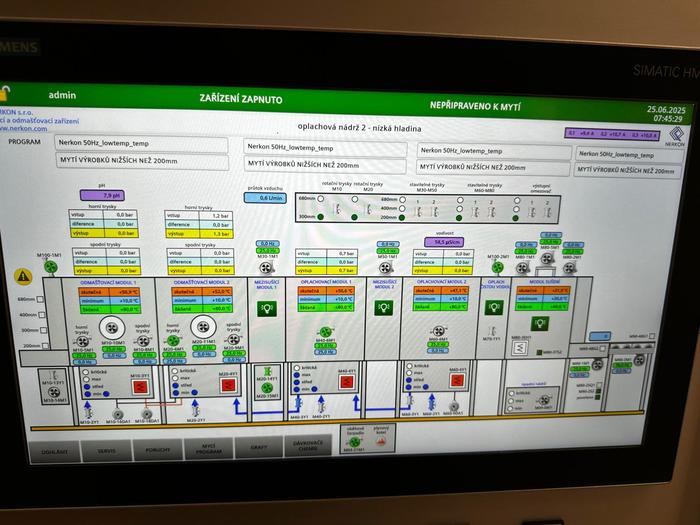Click the green M100-1M1 motor icon

[x=53, y=267]
